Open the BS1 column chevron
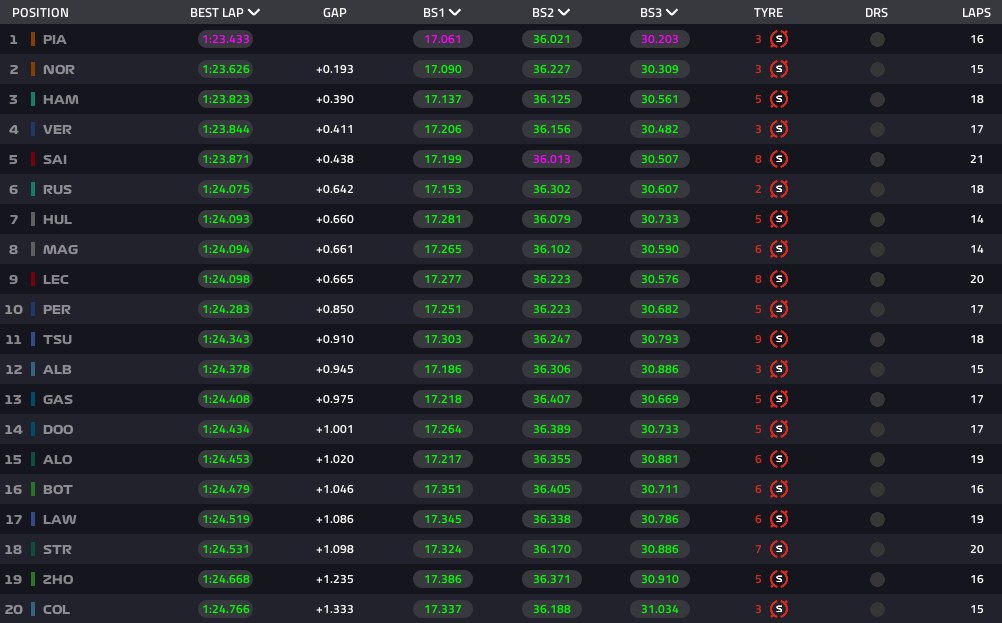 455,12
